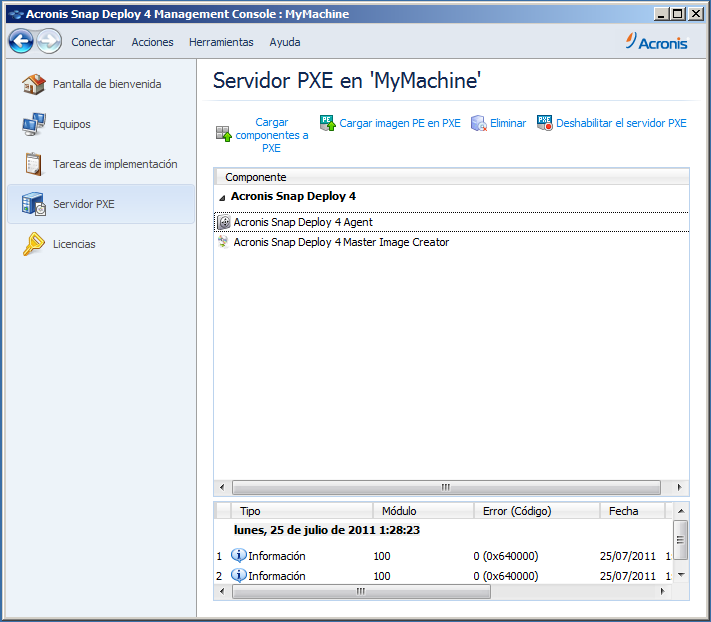Image resolution: width=711 pixels, height=622 pixels.
Task: Click the Cargar componentes a PXE icon
Action: pos(224,134)
